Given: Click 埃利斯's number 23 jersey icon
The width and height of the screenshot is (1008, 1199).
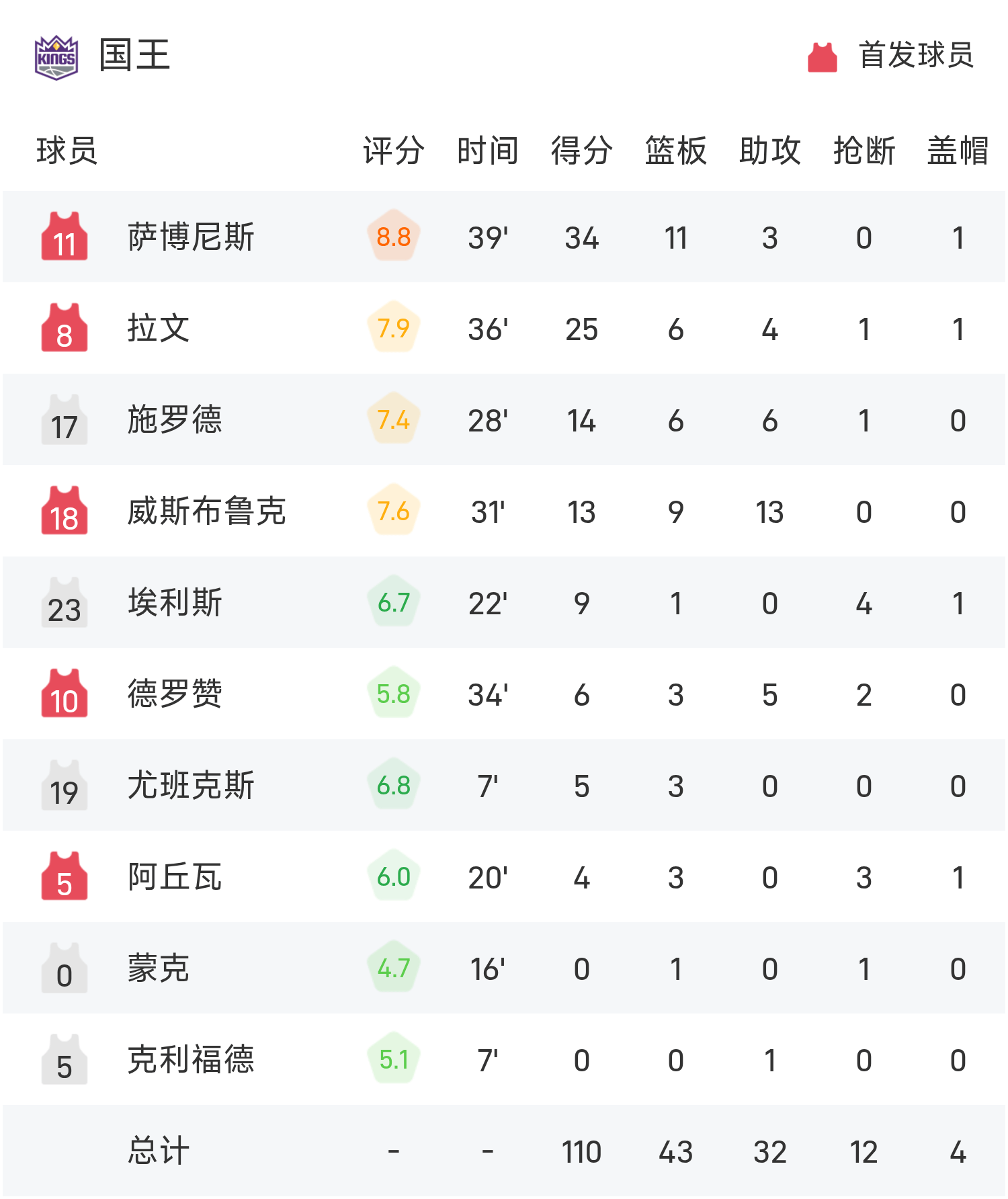Looking at the screenshot, I should pyautogui.click(x=65, y=602).
